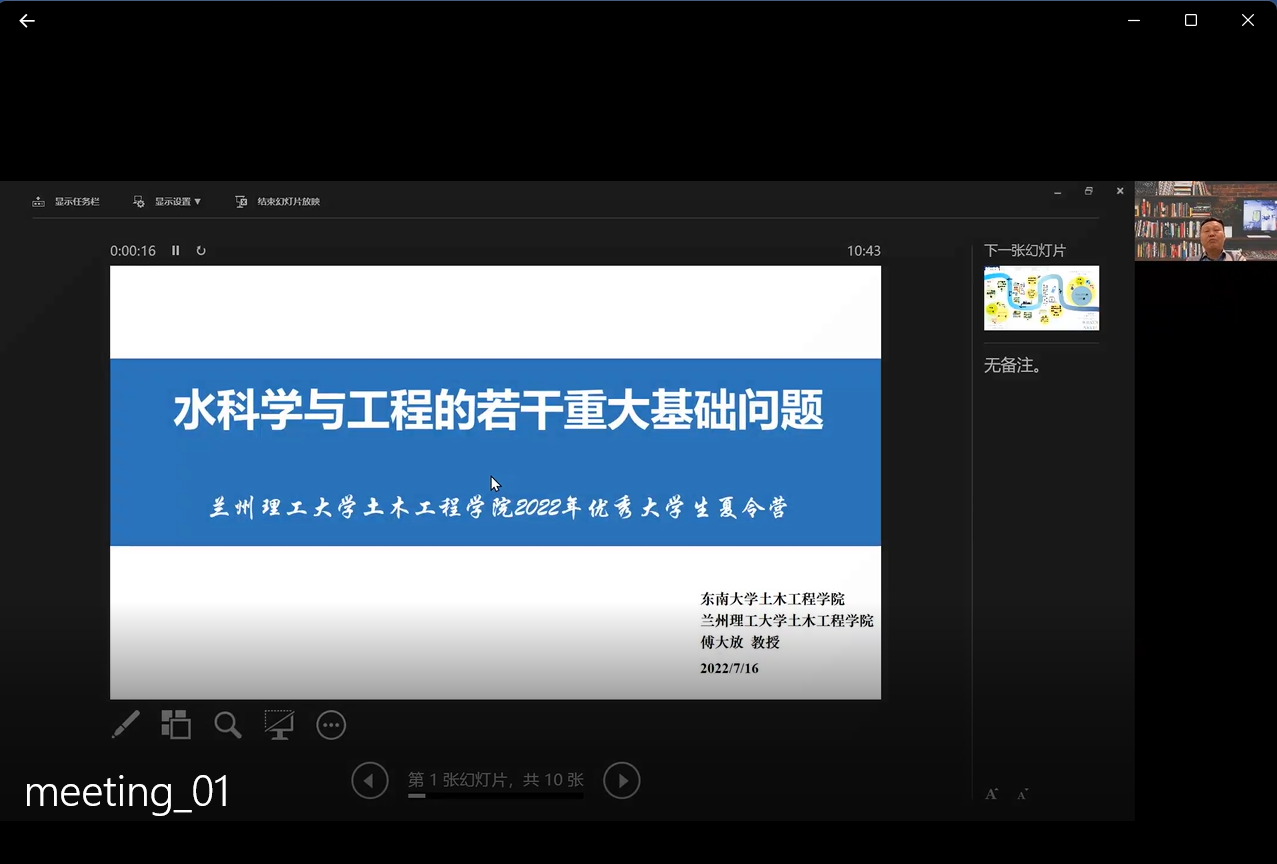The height and width of the screenshot is (864, 1277).
Task: Toggle black screen slideshow icon
Action: pyautogui.click(x=279, y=725)
